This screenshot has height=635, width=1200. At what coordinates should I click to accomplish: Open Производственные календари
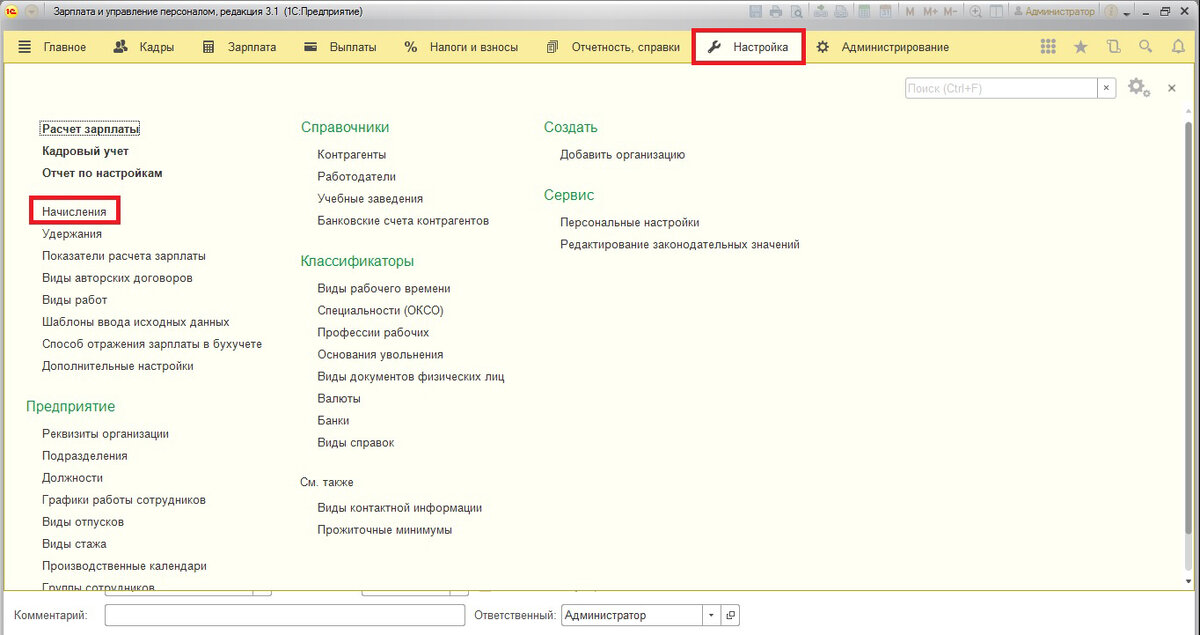pos(124,566)
